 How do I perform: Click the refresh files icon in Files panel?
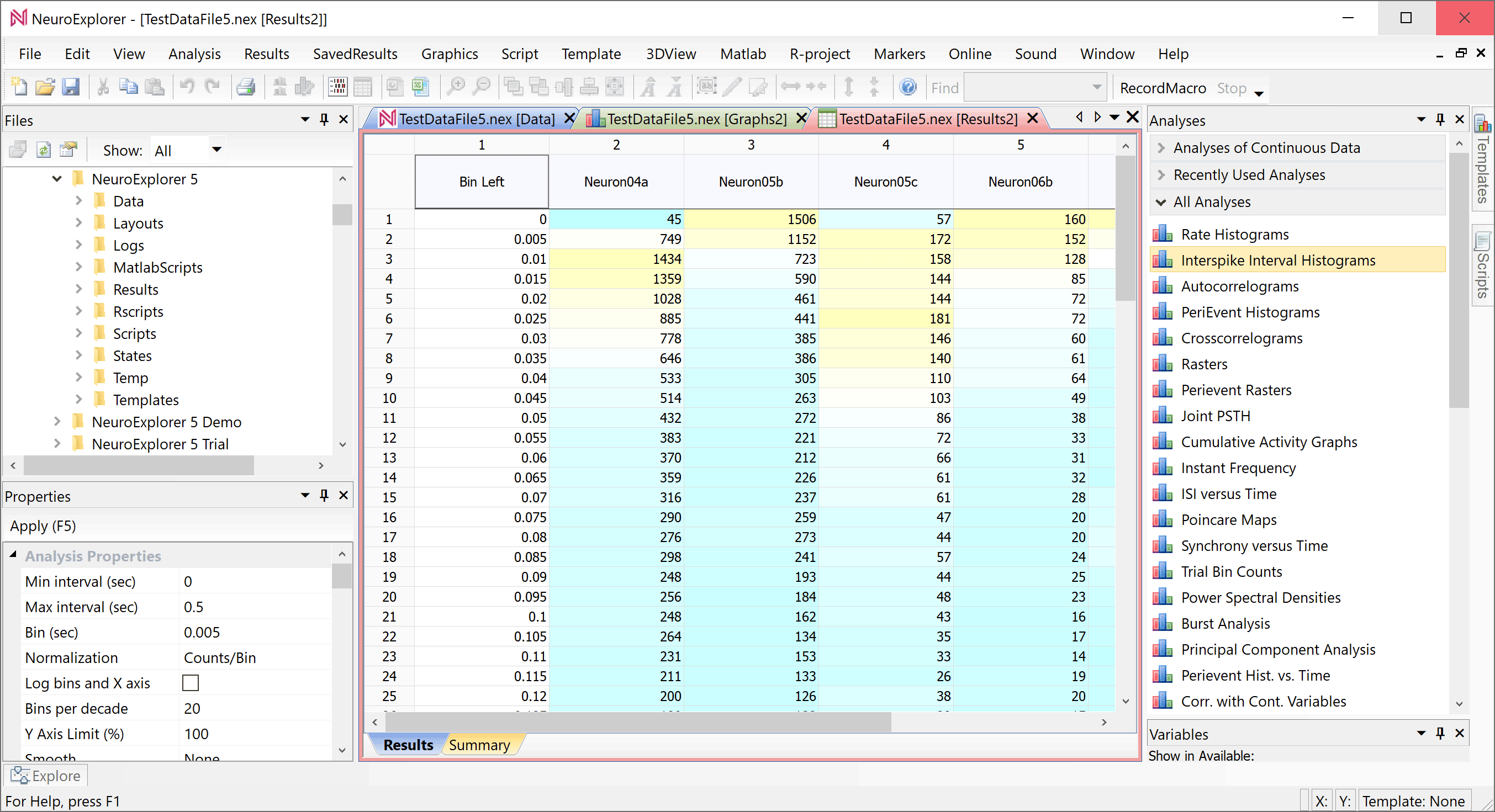point(44,150)
